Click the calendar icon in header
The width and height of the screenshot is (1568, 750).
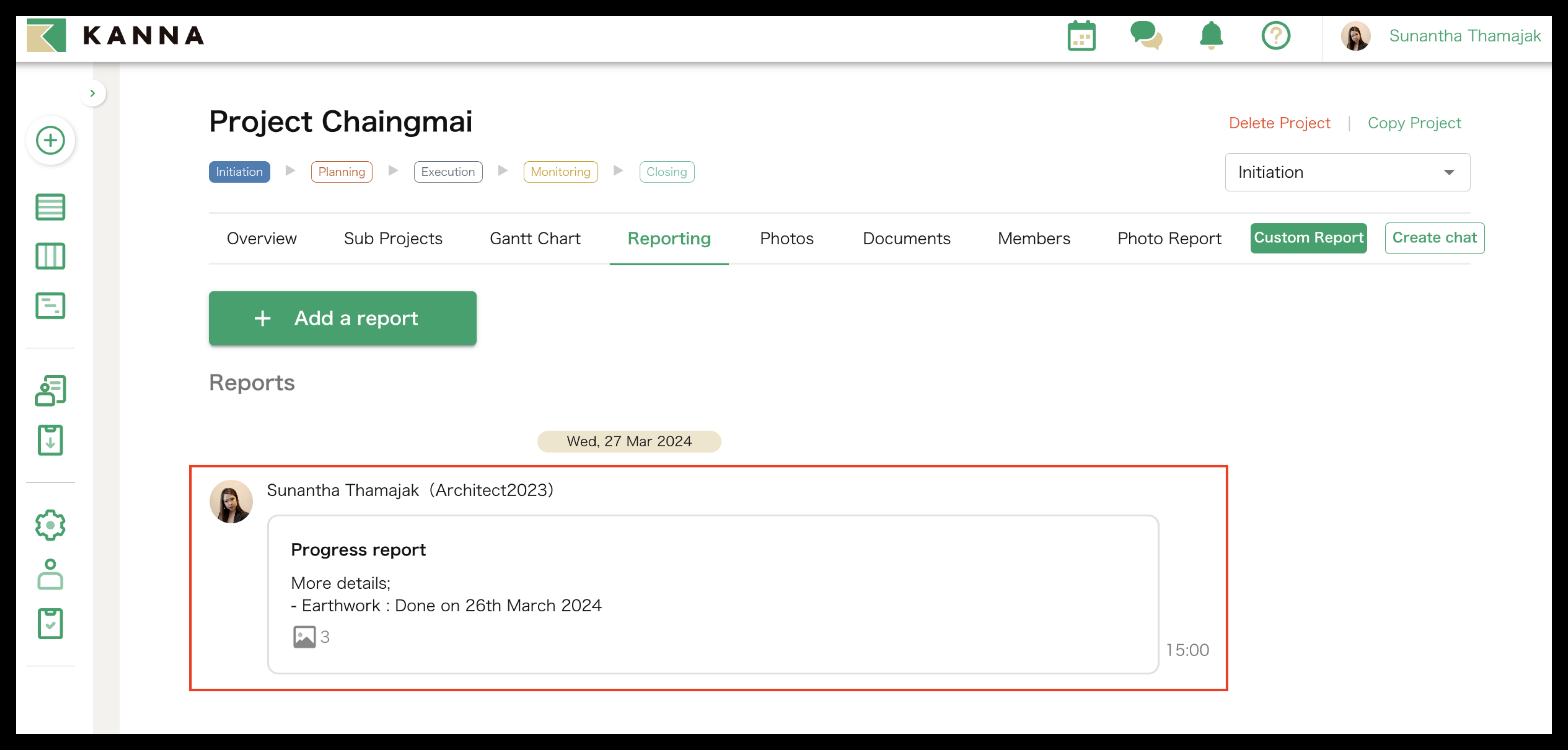(1081, 36)
